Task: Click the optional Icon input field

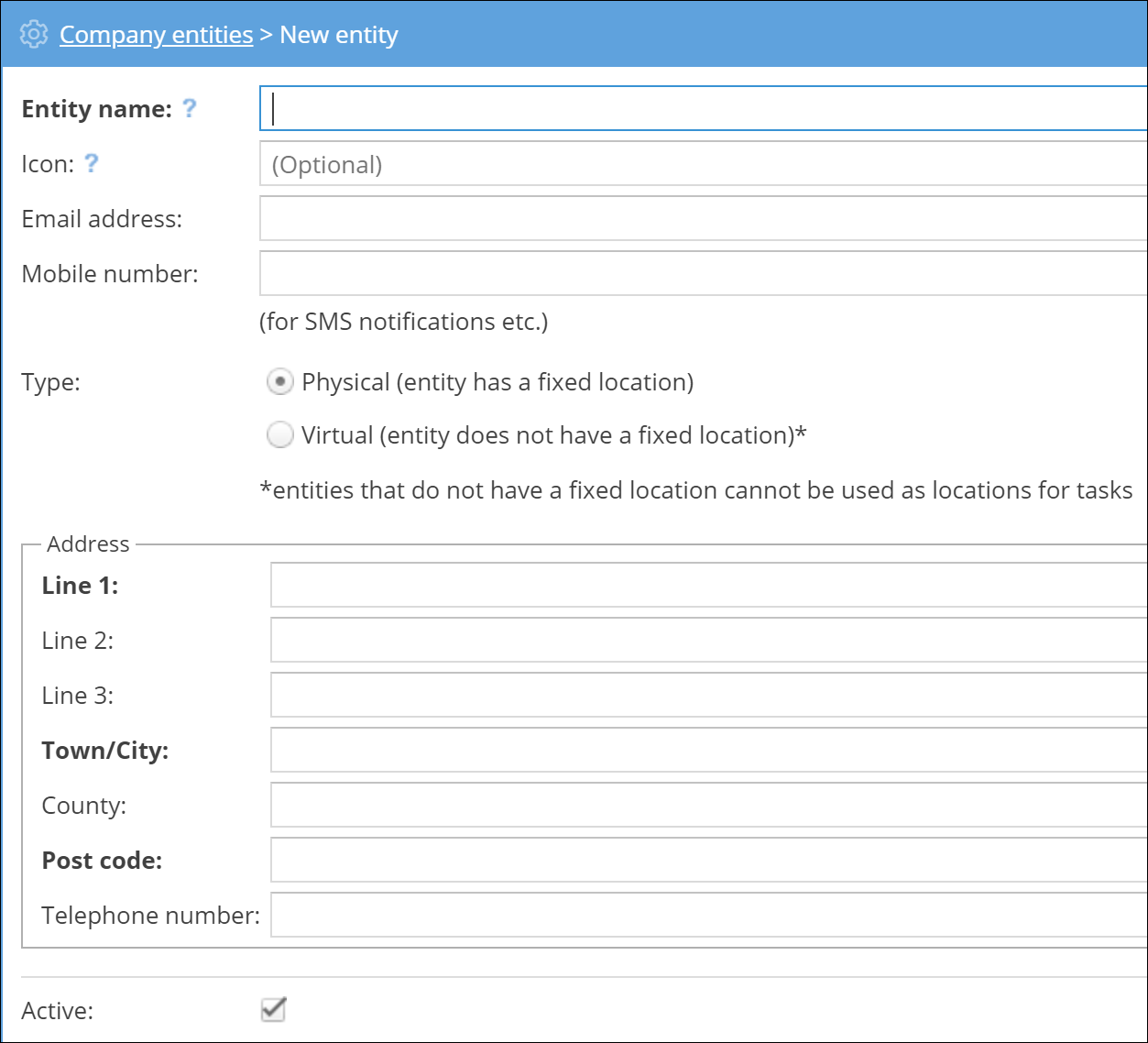Action: [x=704, y=164]
